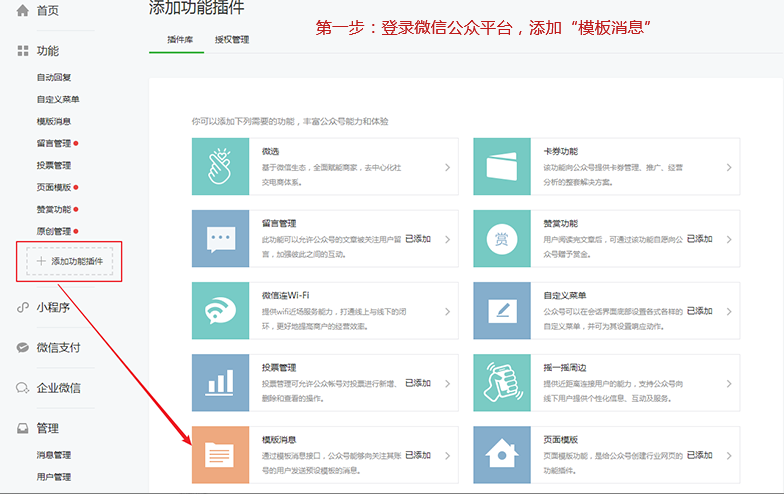
Task: Open the 赞赏功能 reward icon
Action: (x=502, y=238)
